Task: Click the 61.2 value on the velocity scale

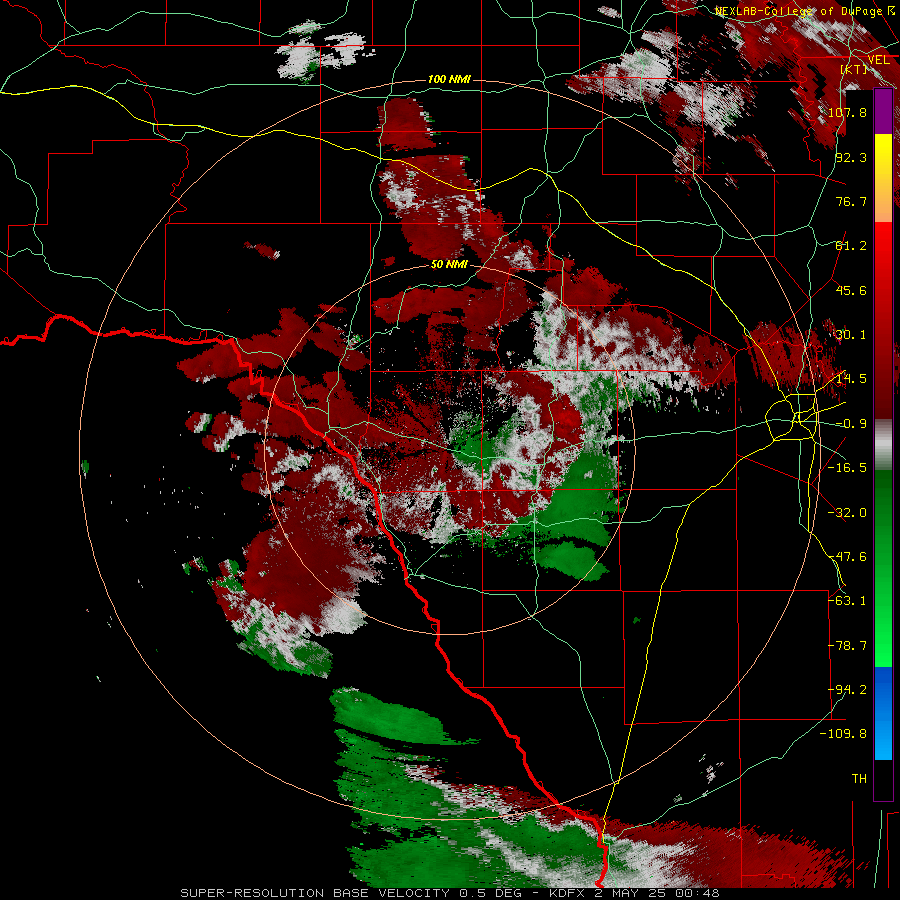Action: [851, 246]
